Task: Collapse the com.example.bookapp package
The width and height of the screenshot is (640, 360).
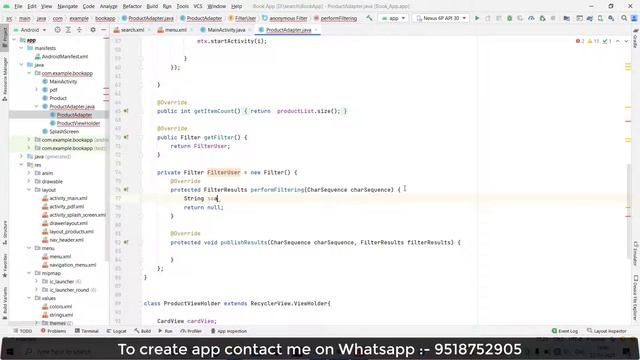Action: (x=29, y=73)
